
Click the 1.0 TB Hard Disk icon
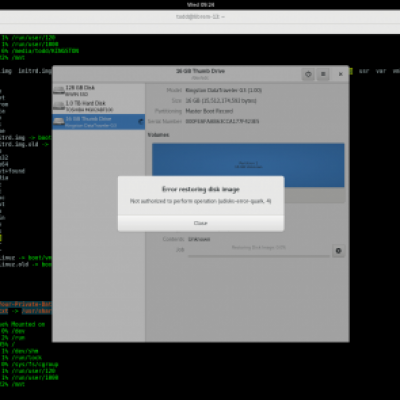pyautogui.click(x=59, y=106)
